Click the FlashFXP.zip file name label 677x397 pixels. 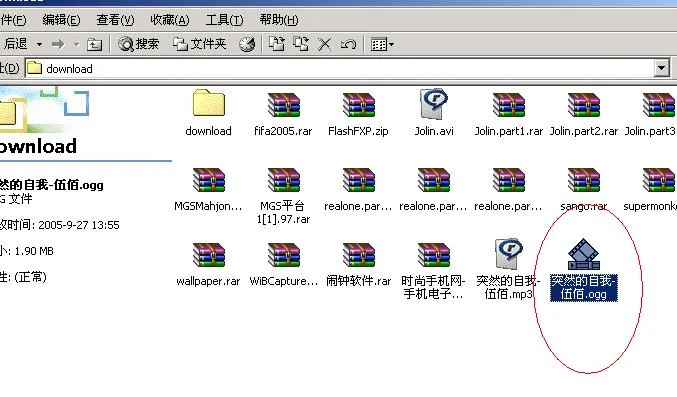358,131
